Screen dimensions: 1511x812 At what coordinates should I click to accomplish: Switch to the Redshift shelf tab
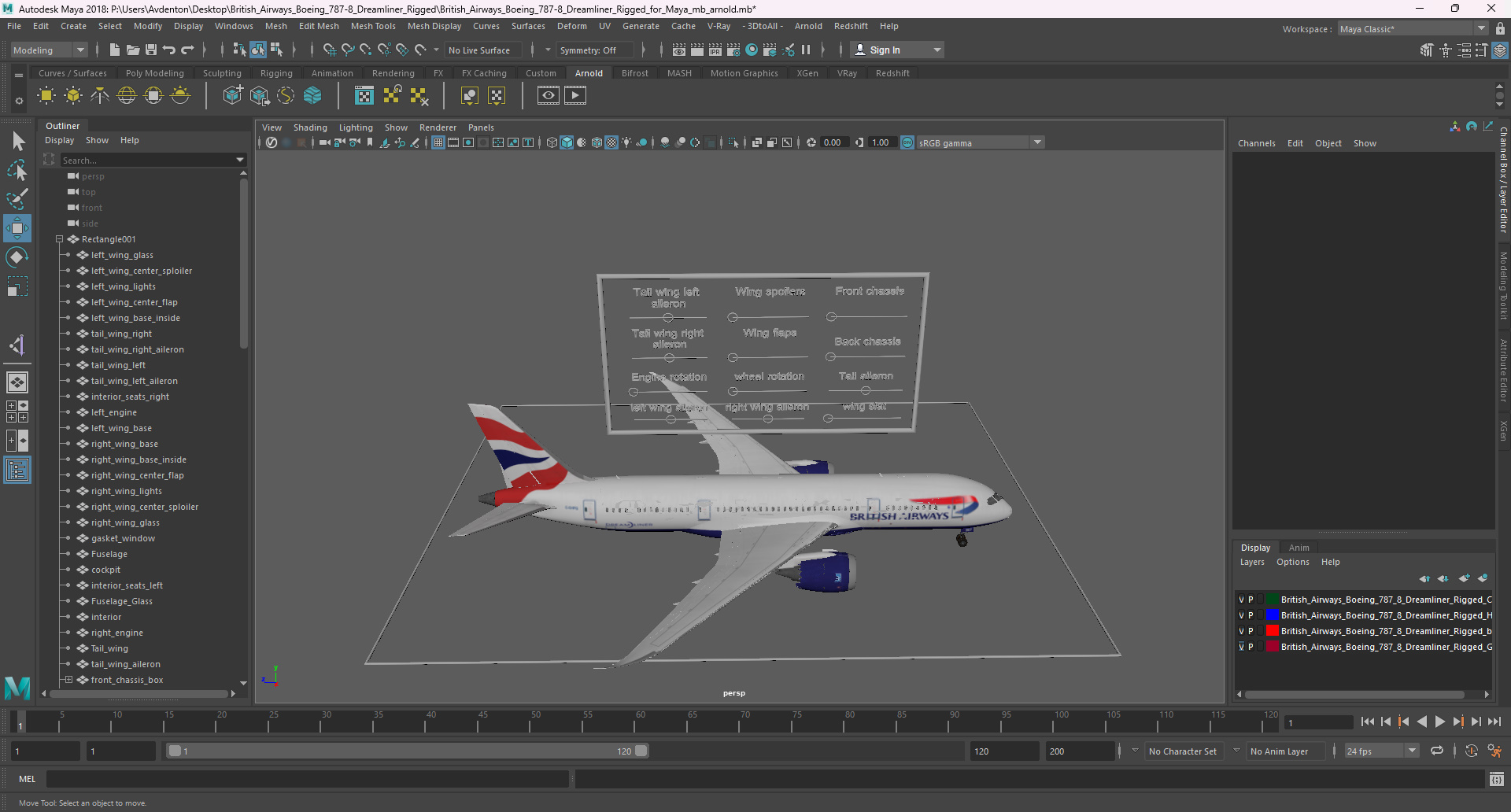click(892, 73)
